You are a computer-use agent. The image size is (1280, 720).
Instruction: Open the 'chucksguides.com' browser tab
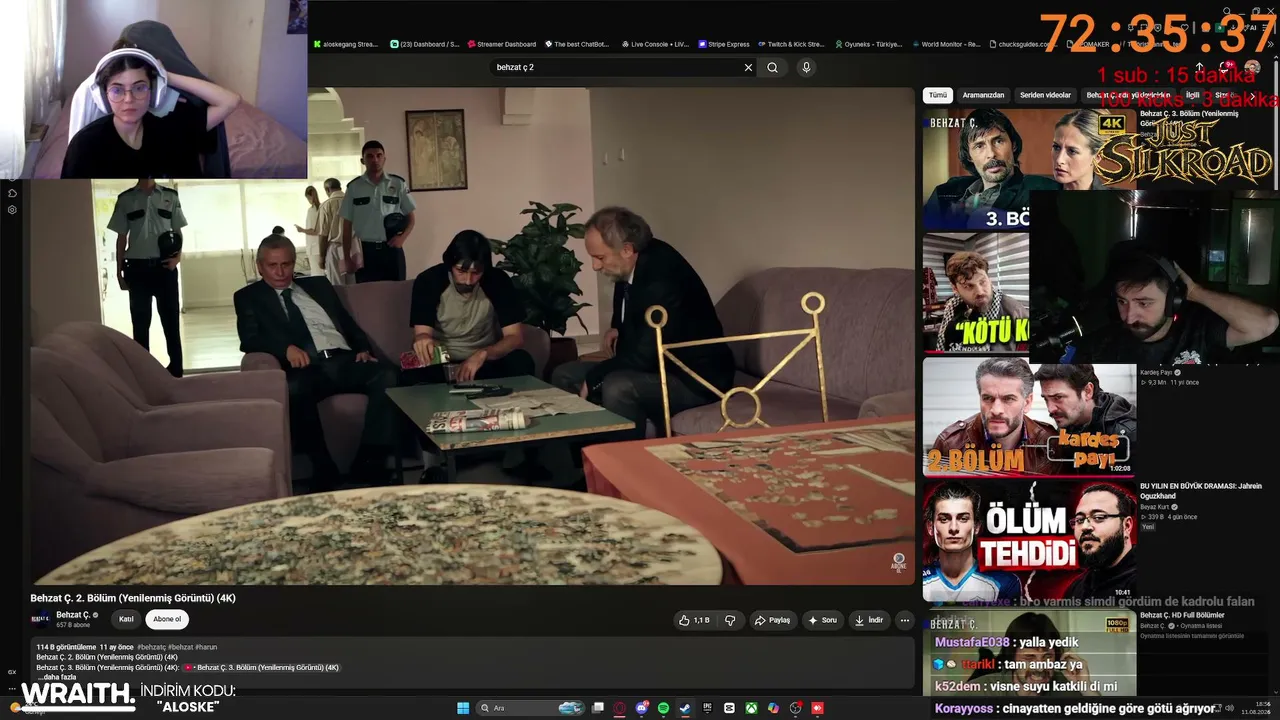[1022, 44]
